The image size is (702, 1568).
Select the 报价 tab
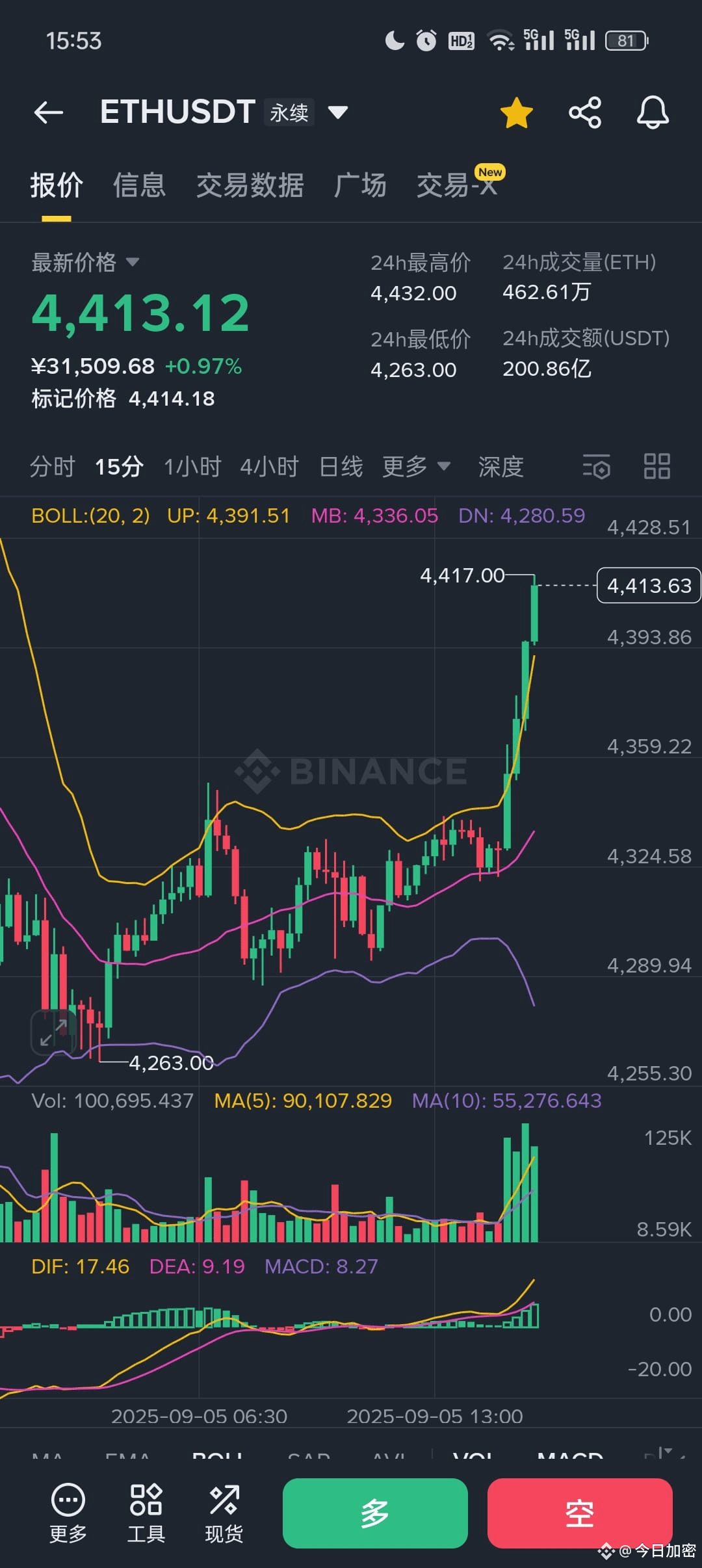pyautogui.click(x=57, y=185)
